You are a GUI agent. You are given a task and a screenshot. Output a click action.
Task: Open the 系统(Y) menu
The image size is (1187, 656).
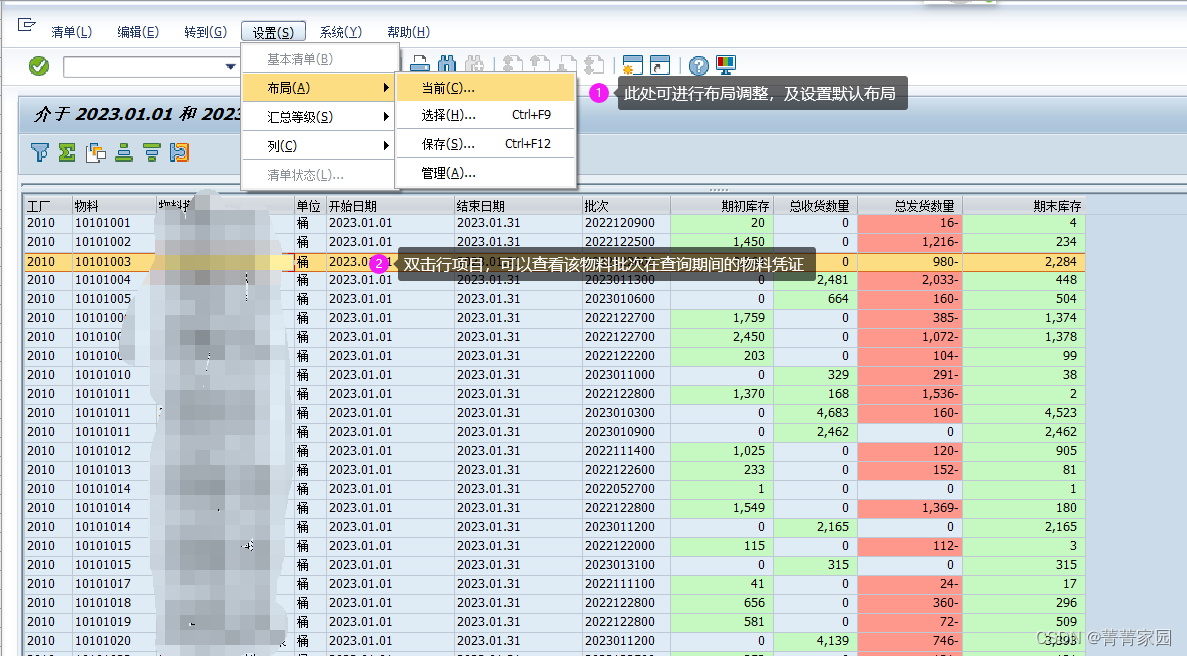pyautogui.click(x=339, y=31)
